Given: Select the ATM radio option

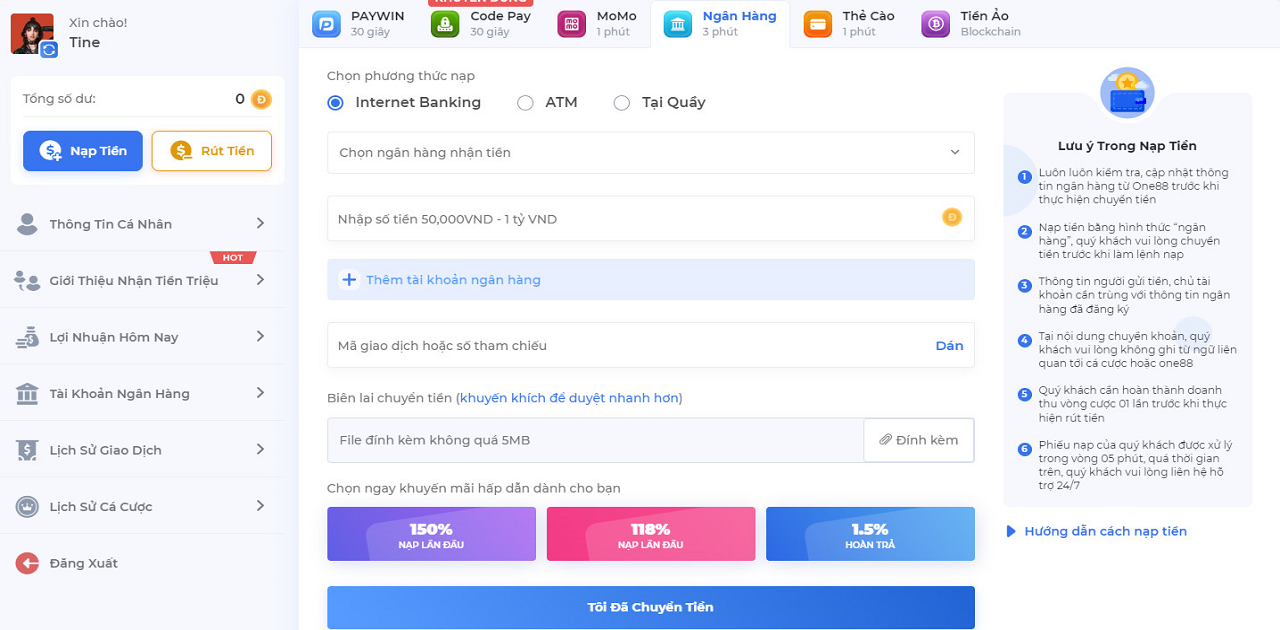Looking at the screenshot, I should click(525, 102).
